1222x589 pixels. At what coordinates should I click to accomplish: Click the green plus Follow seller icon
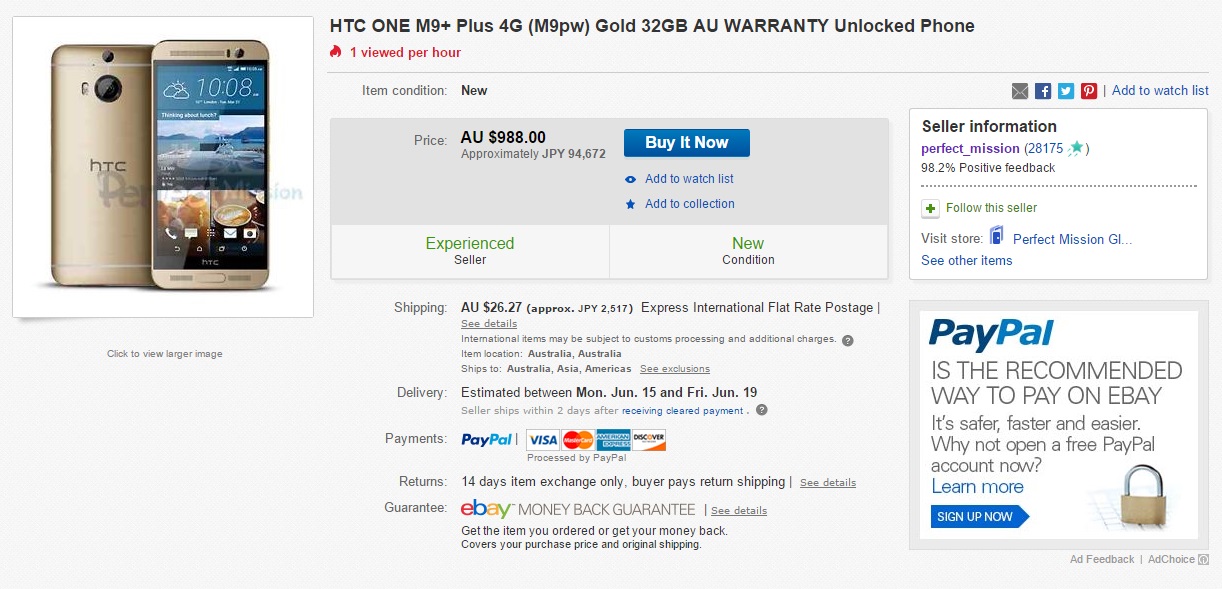coord(930,208)
